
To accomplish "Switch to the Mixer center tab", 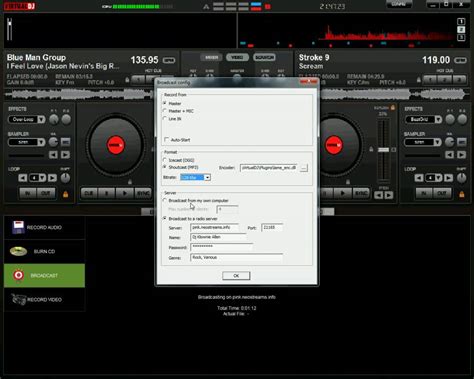I will coord(211,57).
